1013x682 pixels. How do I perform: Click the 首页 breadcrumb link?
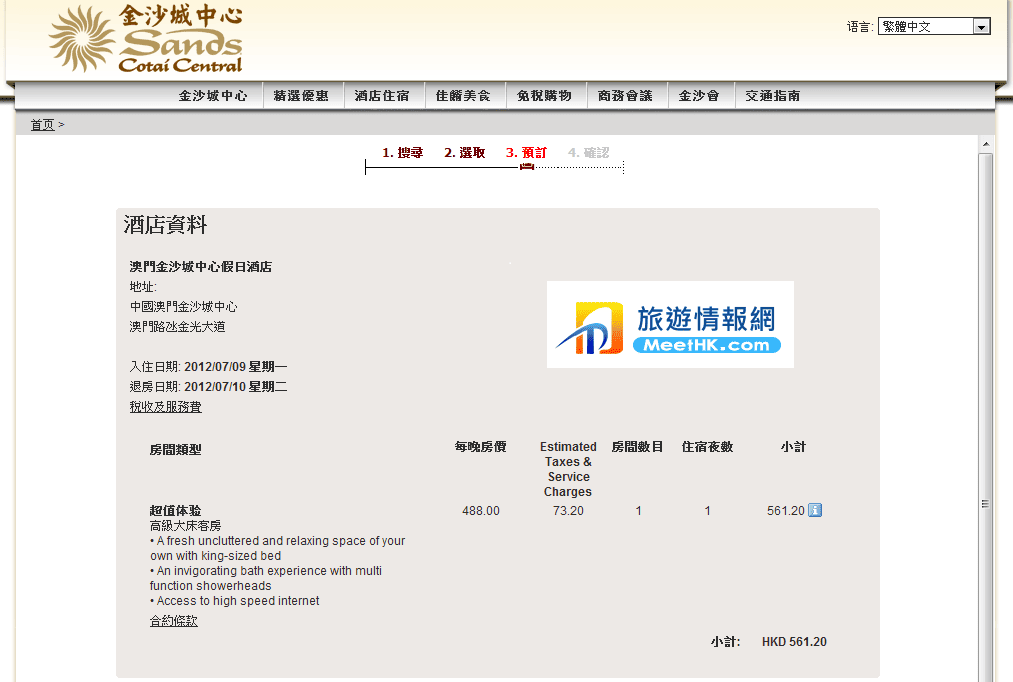coord(42,125)
